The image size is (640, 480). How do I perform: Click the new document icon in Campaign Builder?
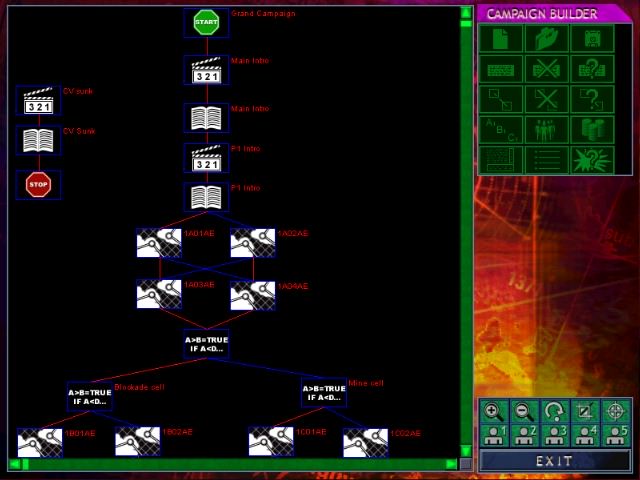(x=500, y=39)
